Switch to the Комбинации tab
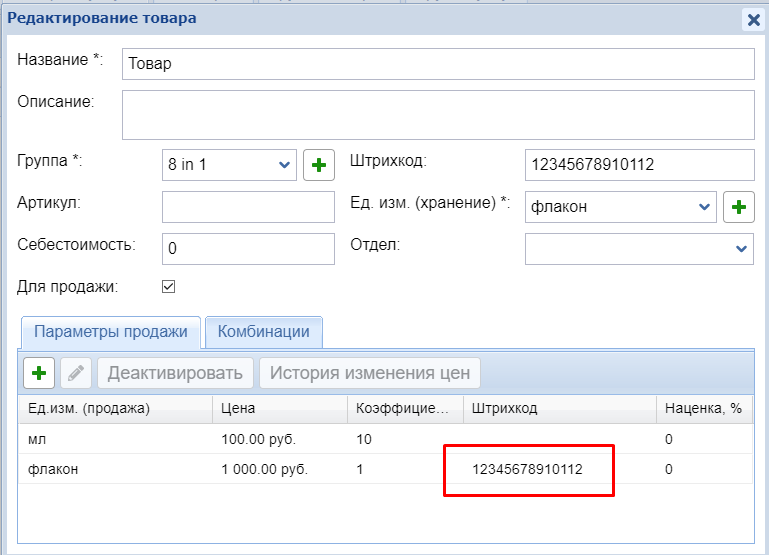The image size is (769, 555). (264, 332)
